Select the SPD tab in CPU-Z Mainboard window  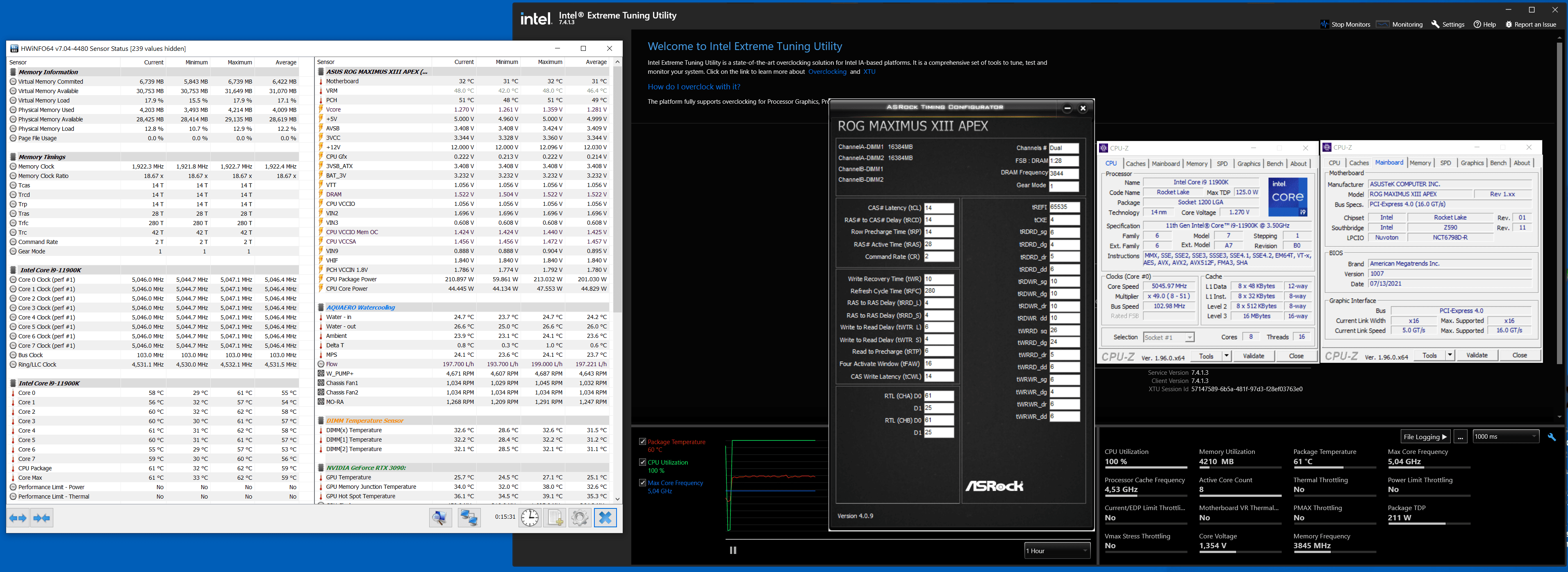pyautogui.click(x=1445, y=163)
